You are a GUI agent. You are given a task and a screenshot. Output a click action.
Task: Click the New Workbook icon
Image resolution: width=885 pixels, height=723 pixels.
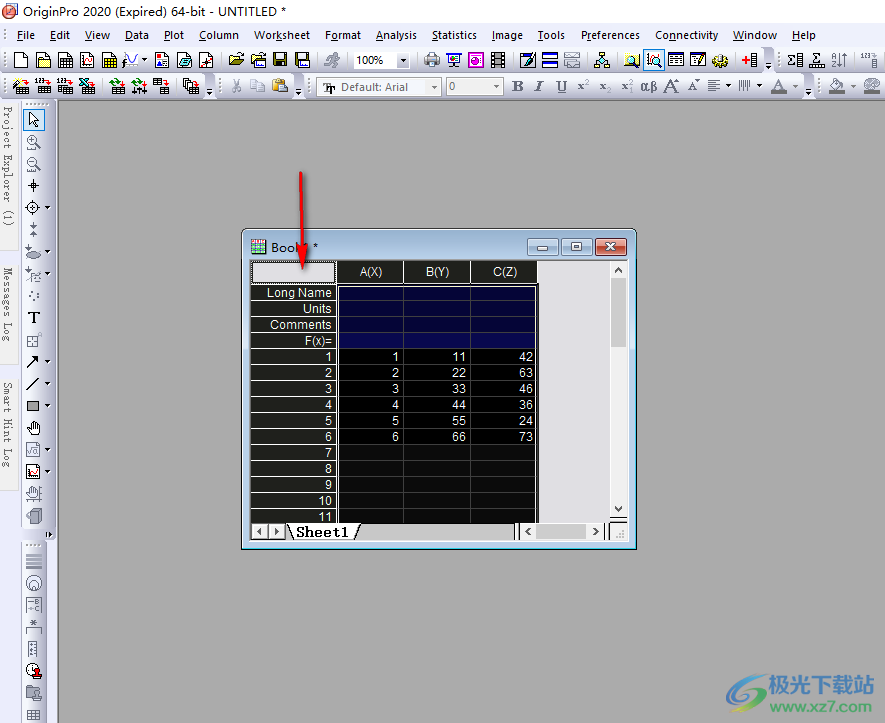click(65, 60)
